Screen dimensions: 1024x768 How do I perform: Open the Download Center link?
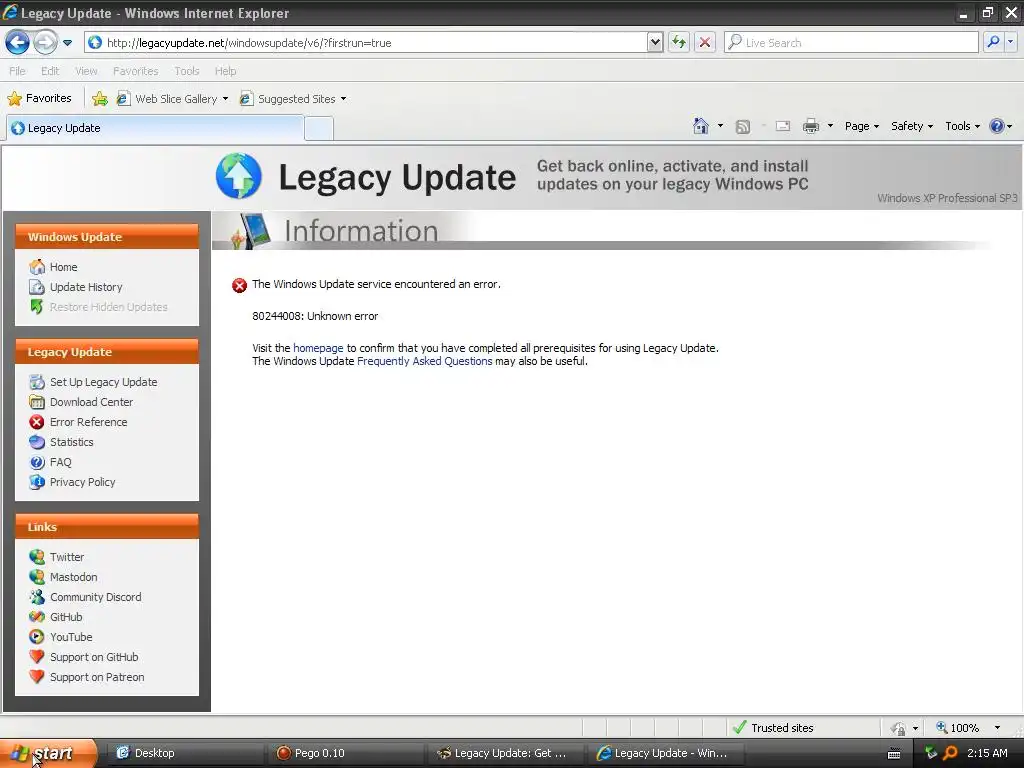pyautogui.click(x=91, y=402)
